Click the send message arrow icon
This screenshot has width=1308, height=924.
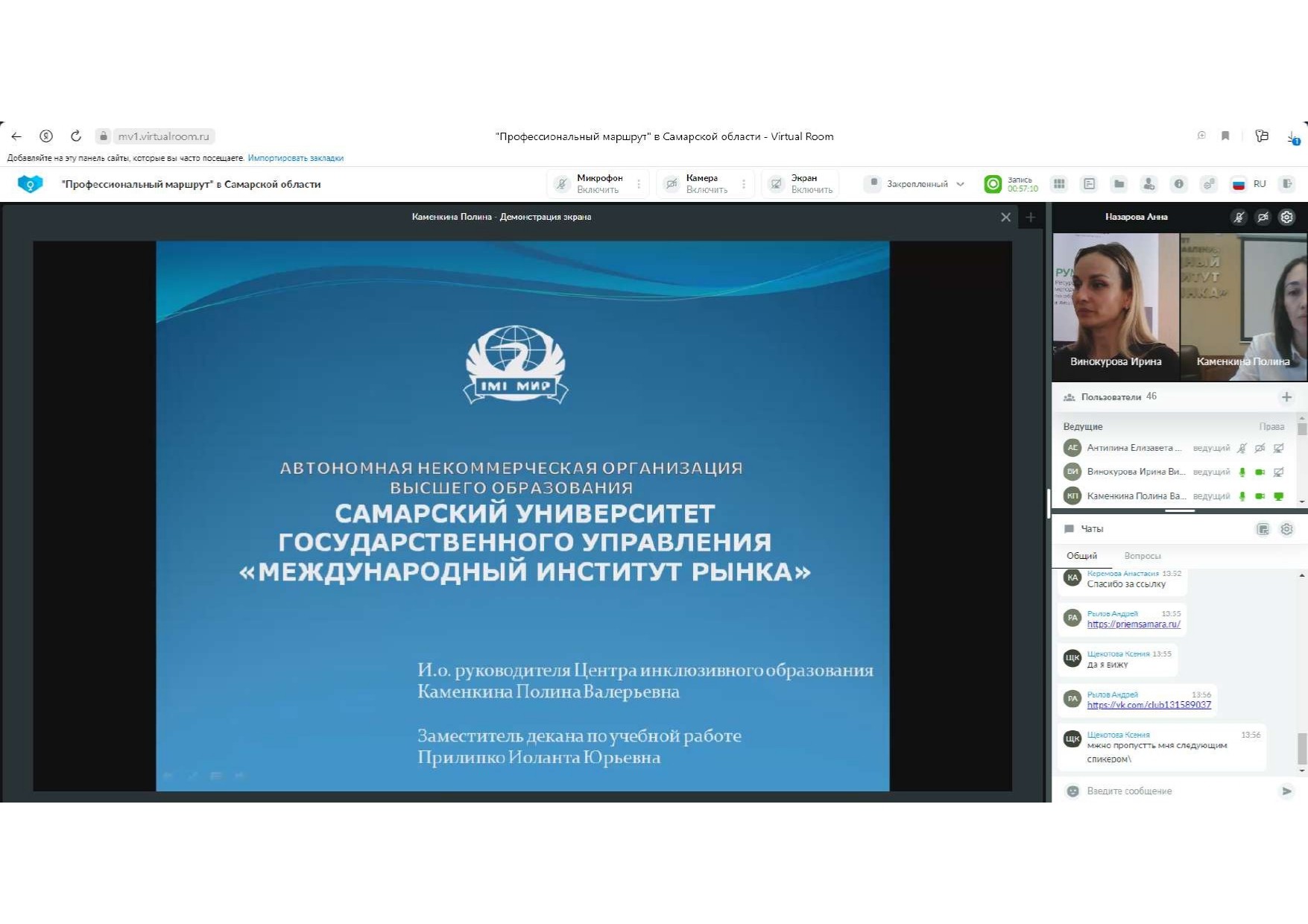pos(1286,791)
